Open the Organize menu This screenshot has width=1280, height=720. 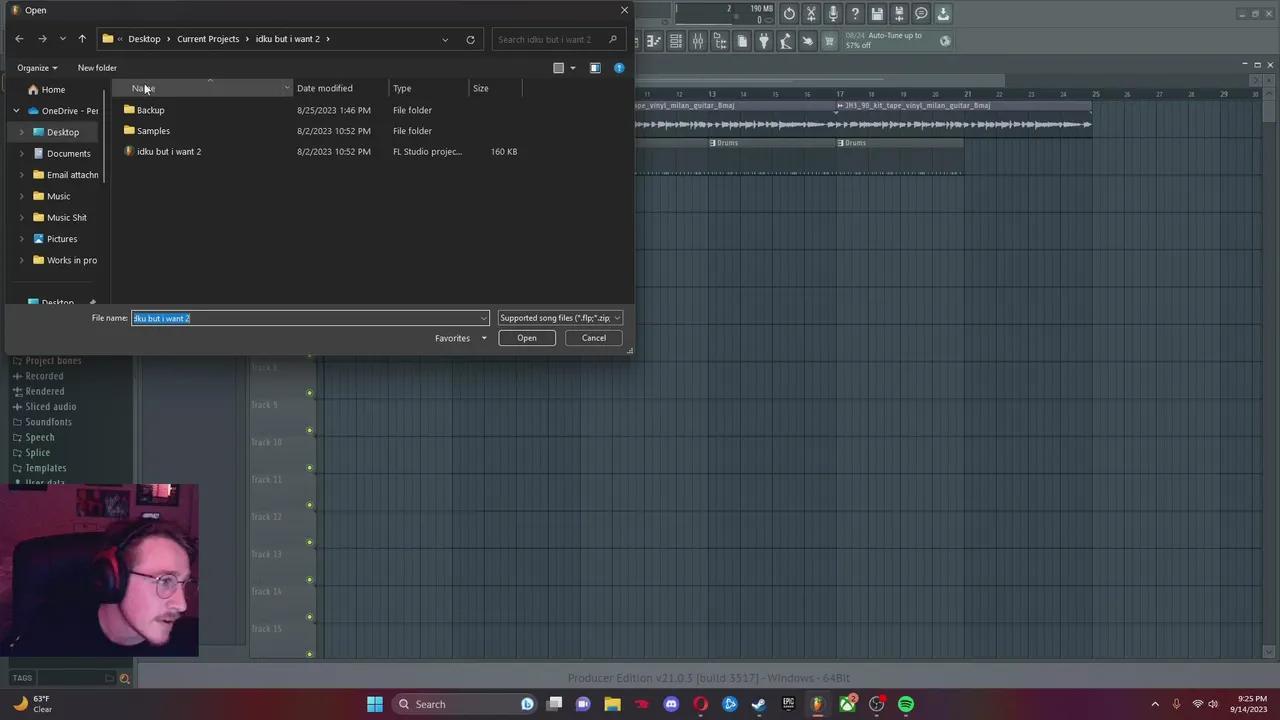tap(37, 68)
